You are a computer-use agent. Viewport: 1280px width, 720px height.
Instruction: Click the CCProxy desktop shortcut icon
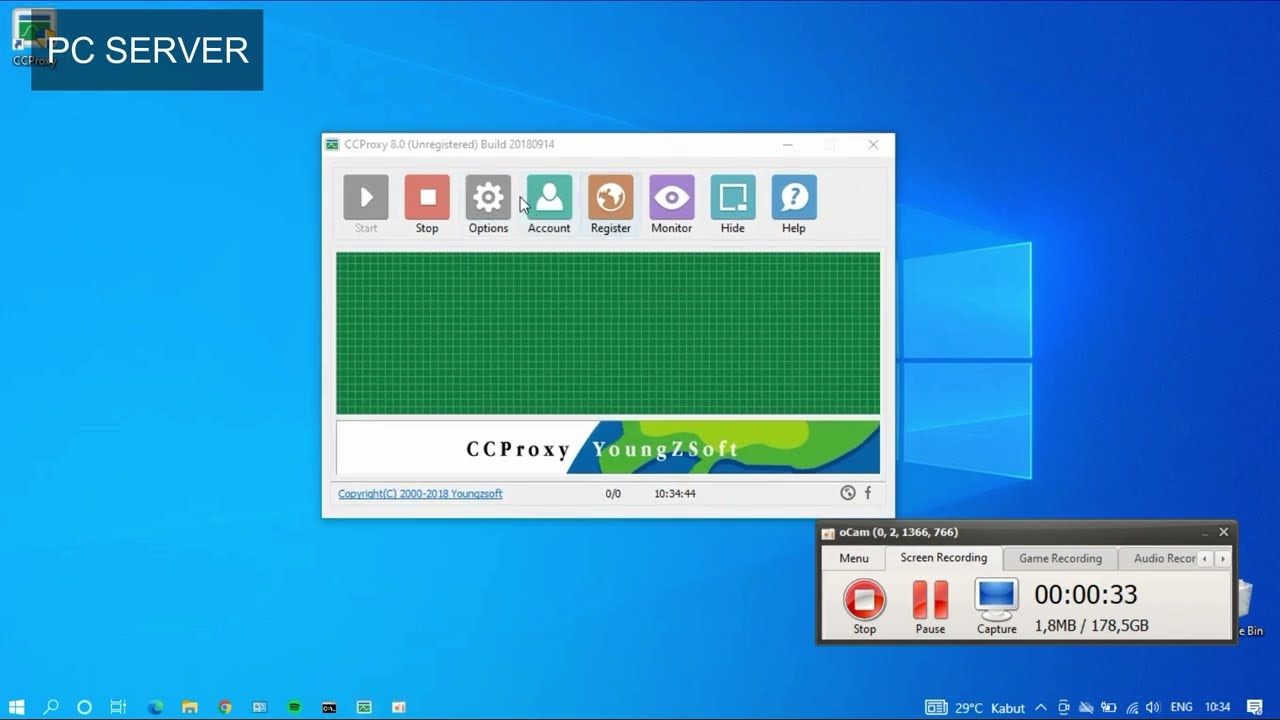(34, 38)
